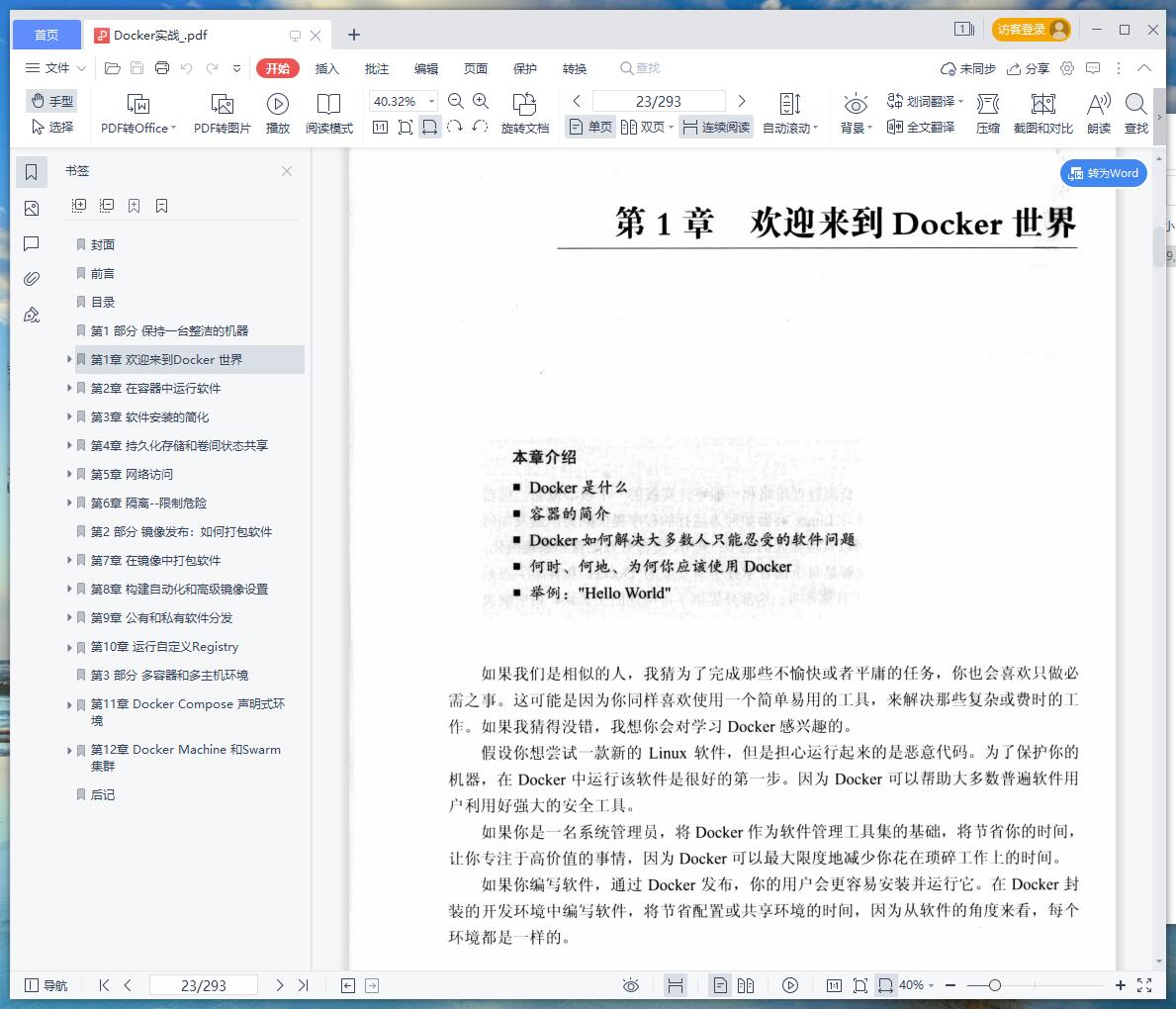The height and width of the screenshot is (1009, 1176).
Task: Enter 阅读模式 reading mode
Action: [329, 114]
